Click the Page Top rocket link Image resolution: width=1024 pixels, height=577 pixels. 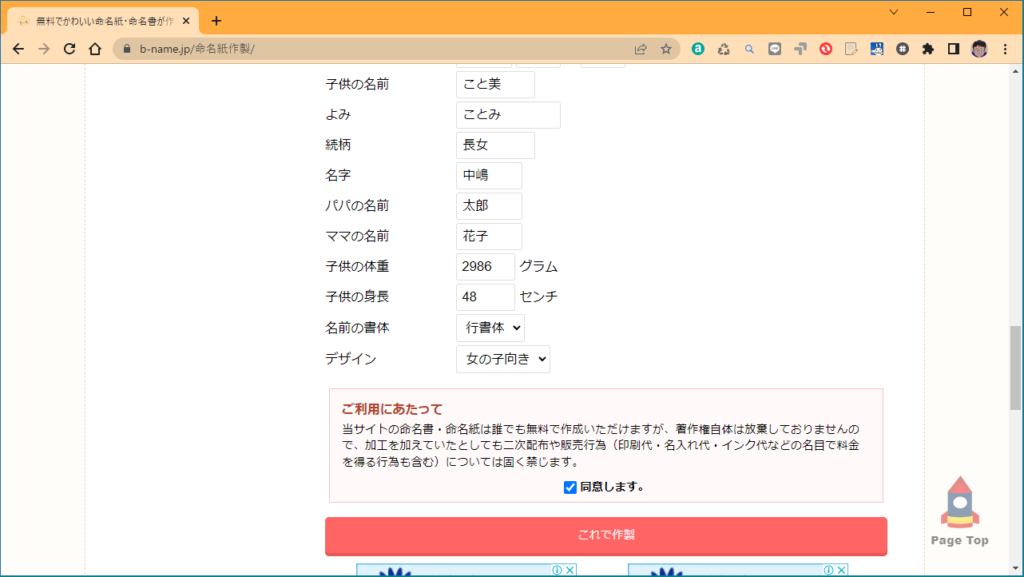pos(958,508)
